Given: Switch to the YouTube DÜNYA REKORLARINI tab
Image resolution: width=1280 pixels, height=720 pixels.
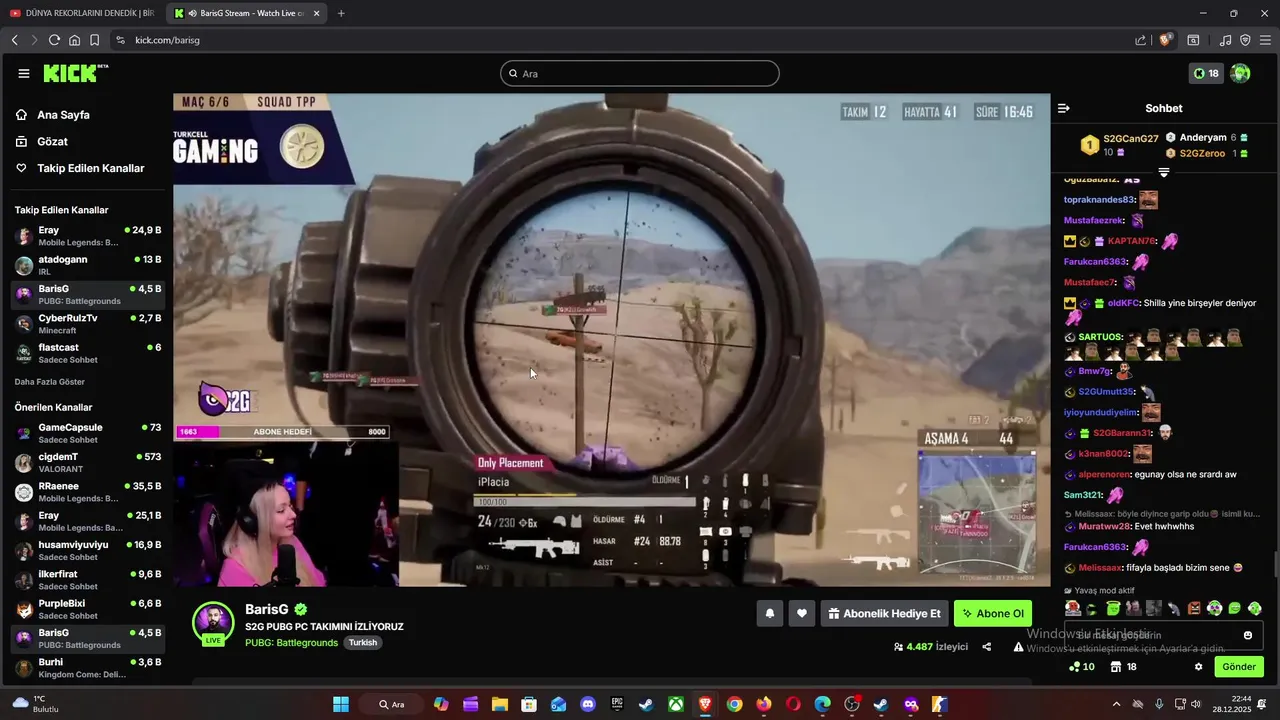Looking at the screenshot, I should (82, 13).
